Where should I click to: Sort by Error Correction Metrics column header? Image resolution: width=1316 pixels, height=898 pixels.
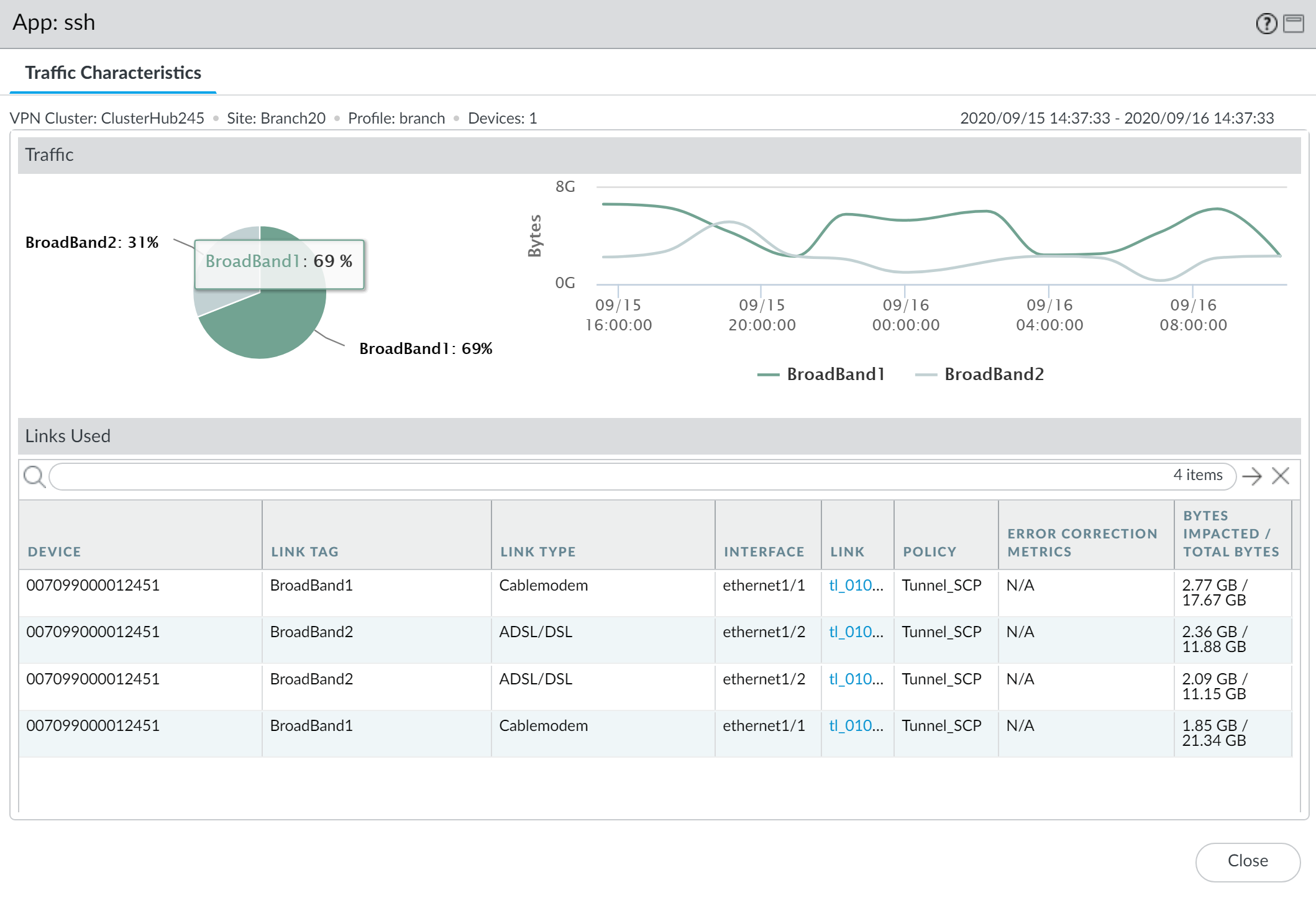(x=1082, y=543)
